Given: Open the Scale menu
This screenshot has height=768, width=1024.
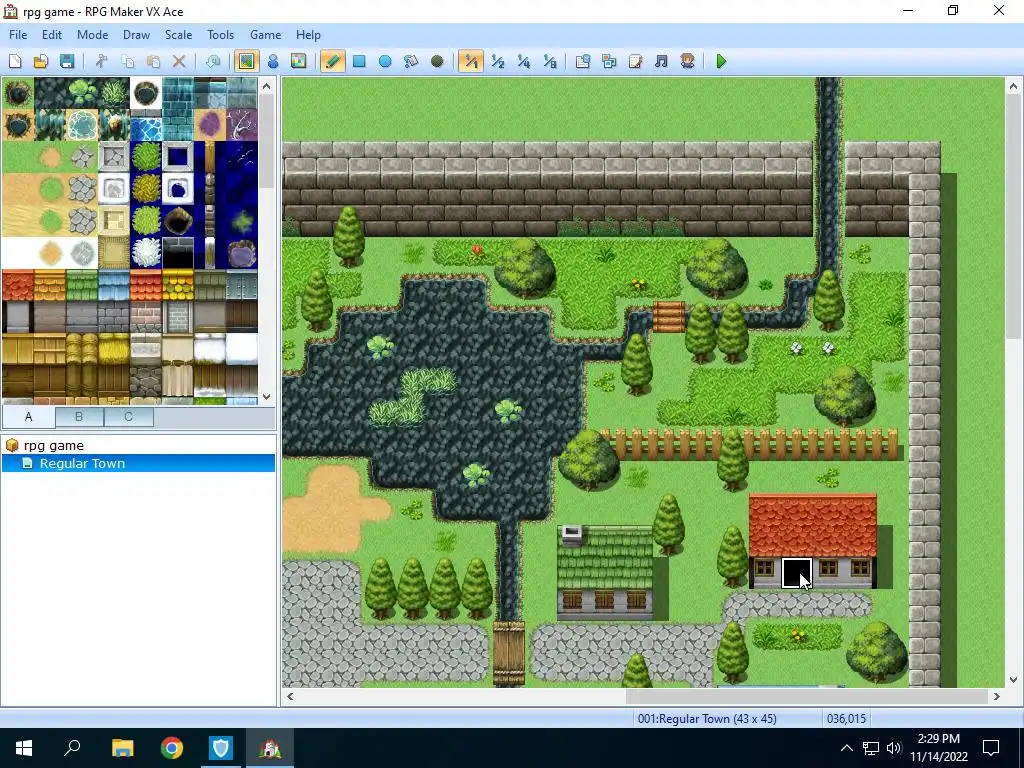Looking at the screenshot, I should click(x=178, y=35).
